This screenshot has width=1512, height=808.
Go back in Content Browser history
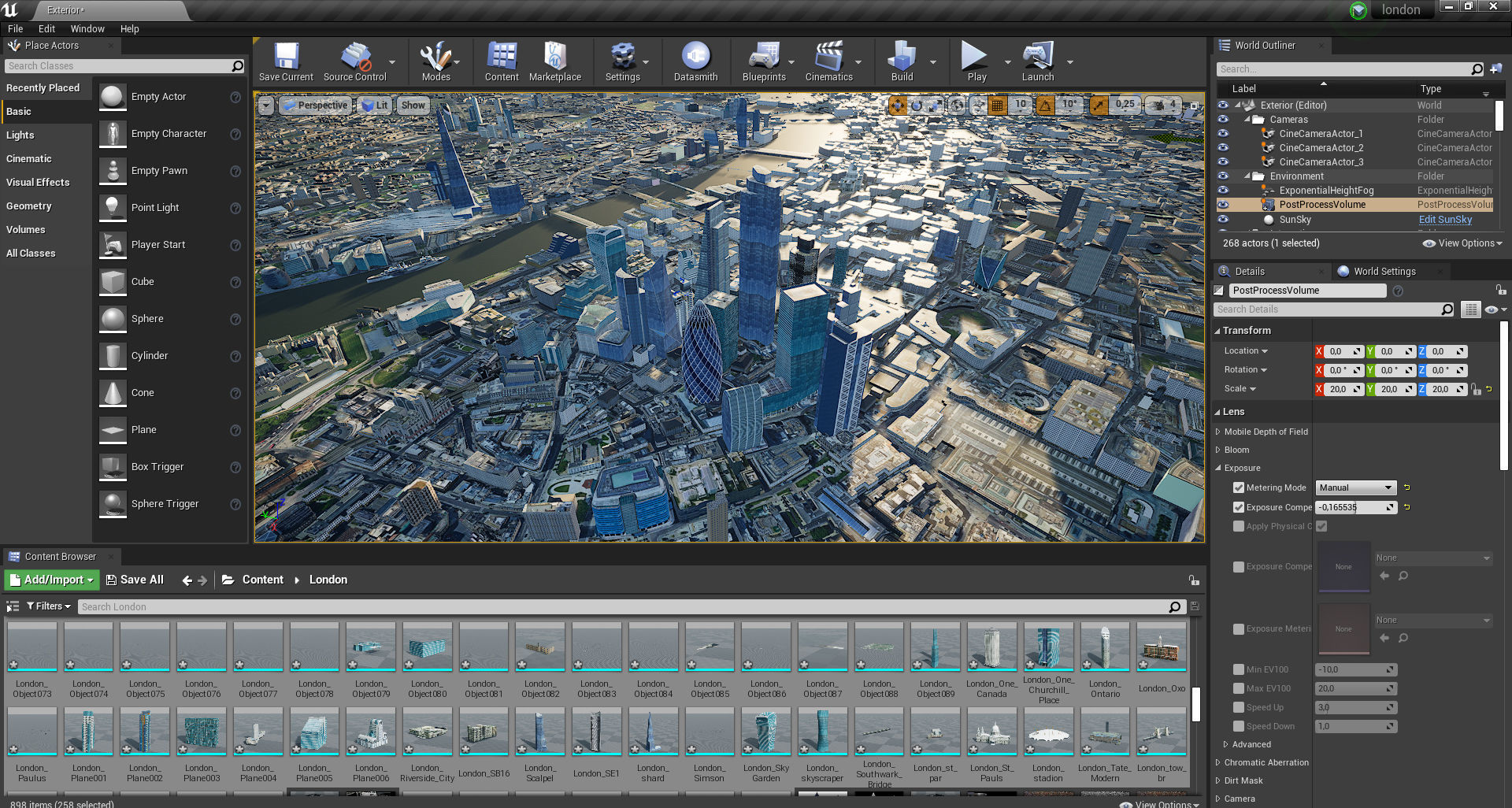pyautogui.click(x=187, y=580)
